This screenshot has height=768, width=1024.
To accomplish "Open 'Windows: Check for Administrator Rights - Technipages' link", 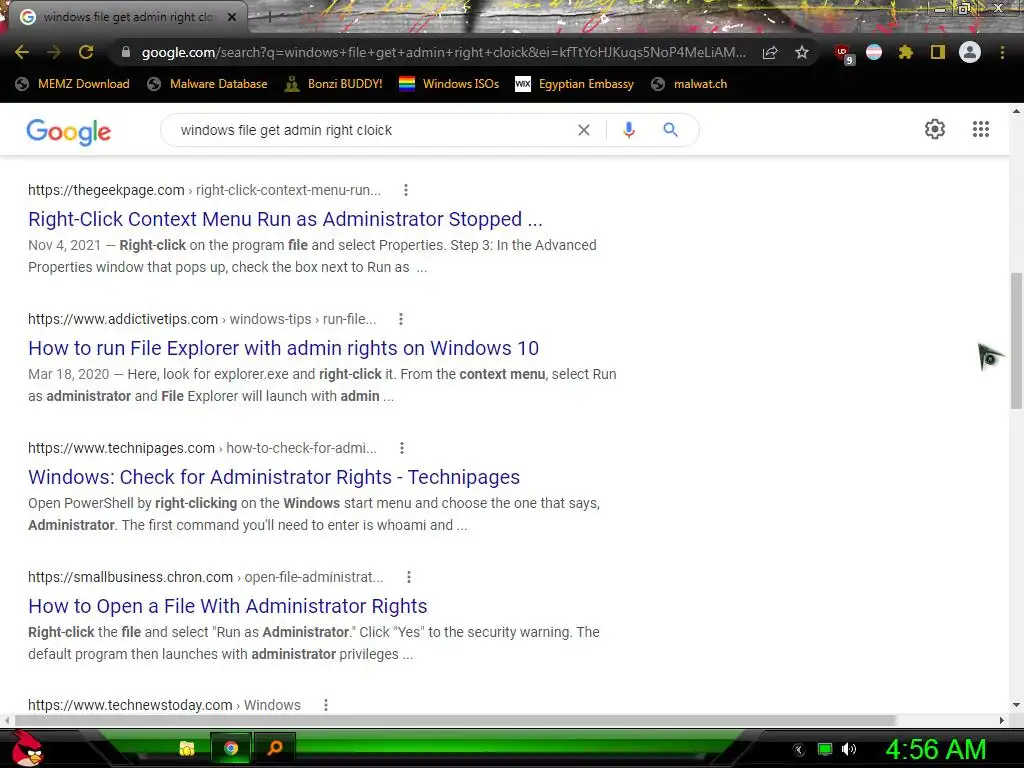I will [x=274, y=477].
